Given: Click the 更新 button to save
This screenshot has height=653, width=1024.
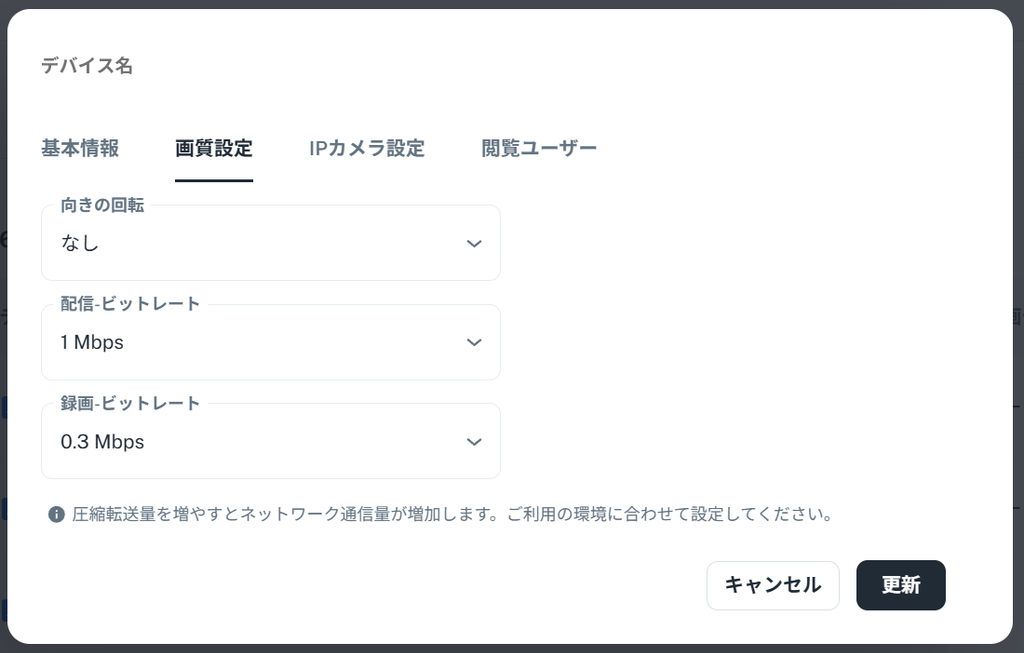Looking at the screenshot, I should [x=901, y=585].
